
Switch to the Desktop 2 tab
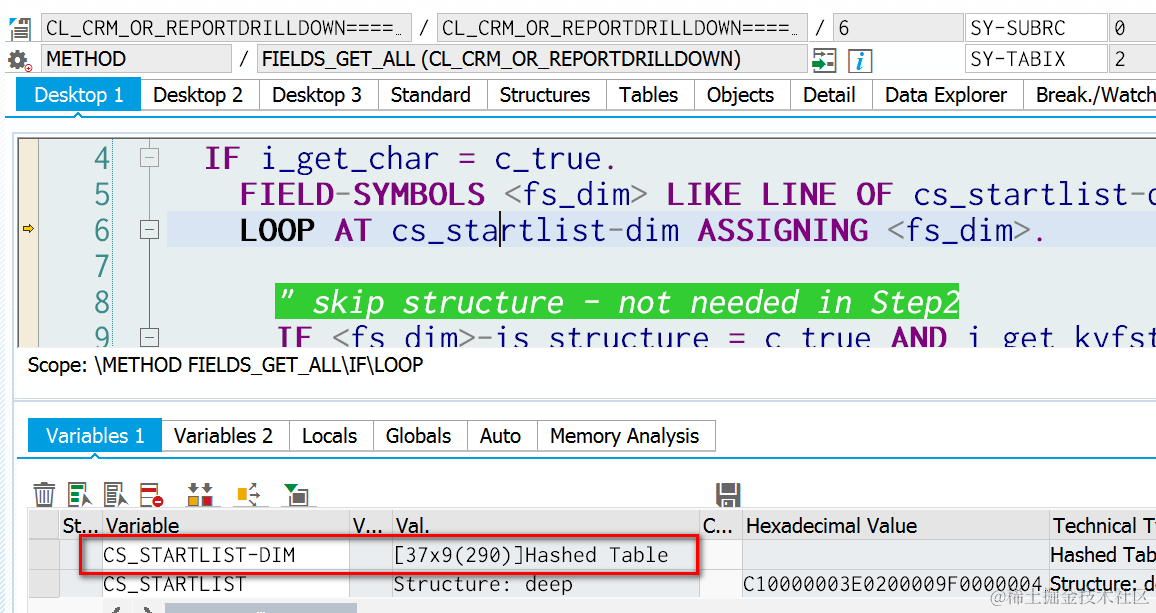click(x=198, y=95)
